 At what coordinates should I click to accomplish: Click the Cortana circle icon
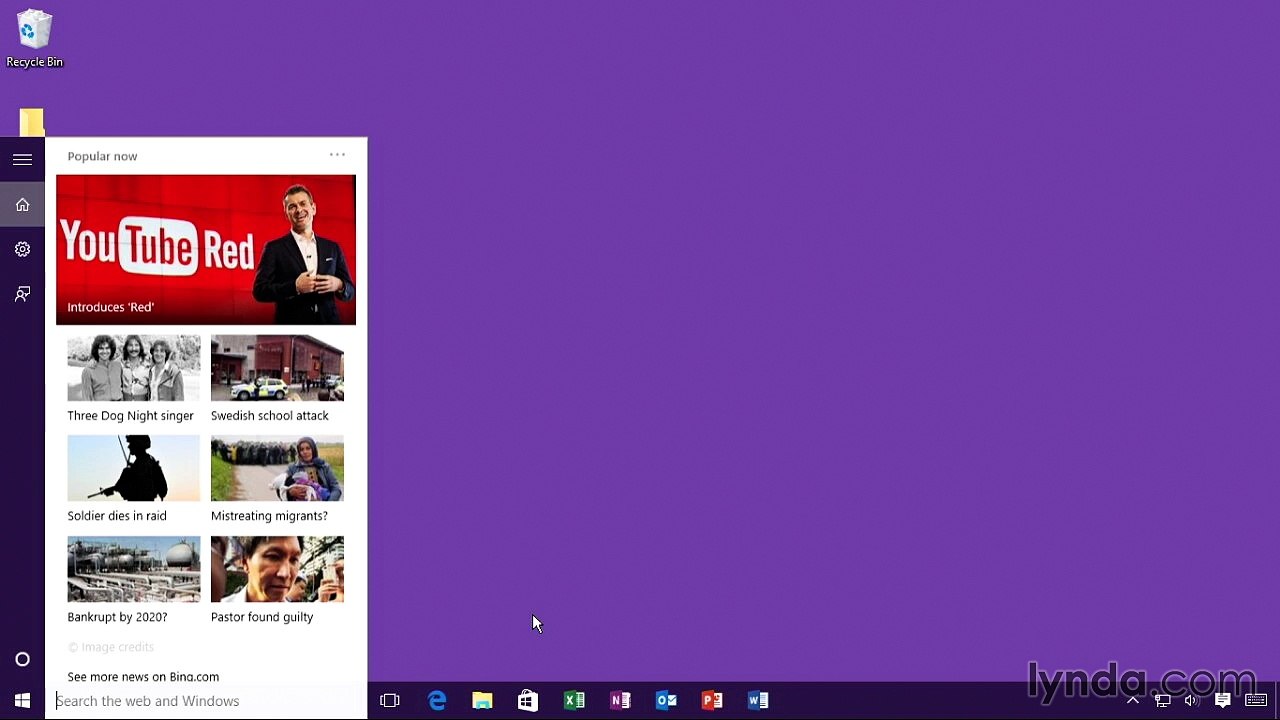point(22,659)
